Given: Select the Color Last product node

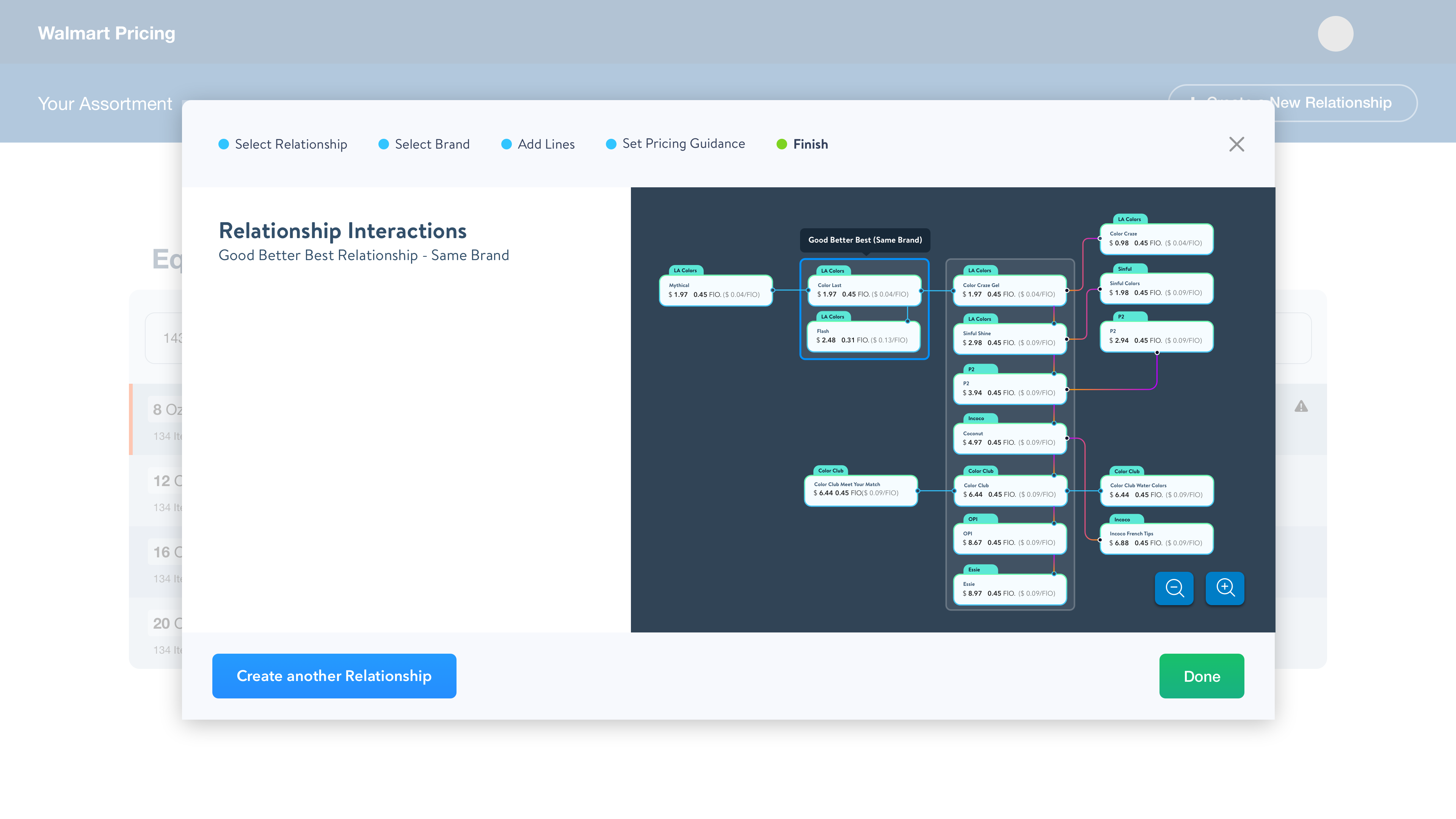Looking at the screenshot, I should (x=864, y=290).
